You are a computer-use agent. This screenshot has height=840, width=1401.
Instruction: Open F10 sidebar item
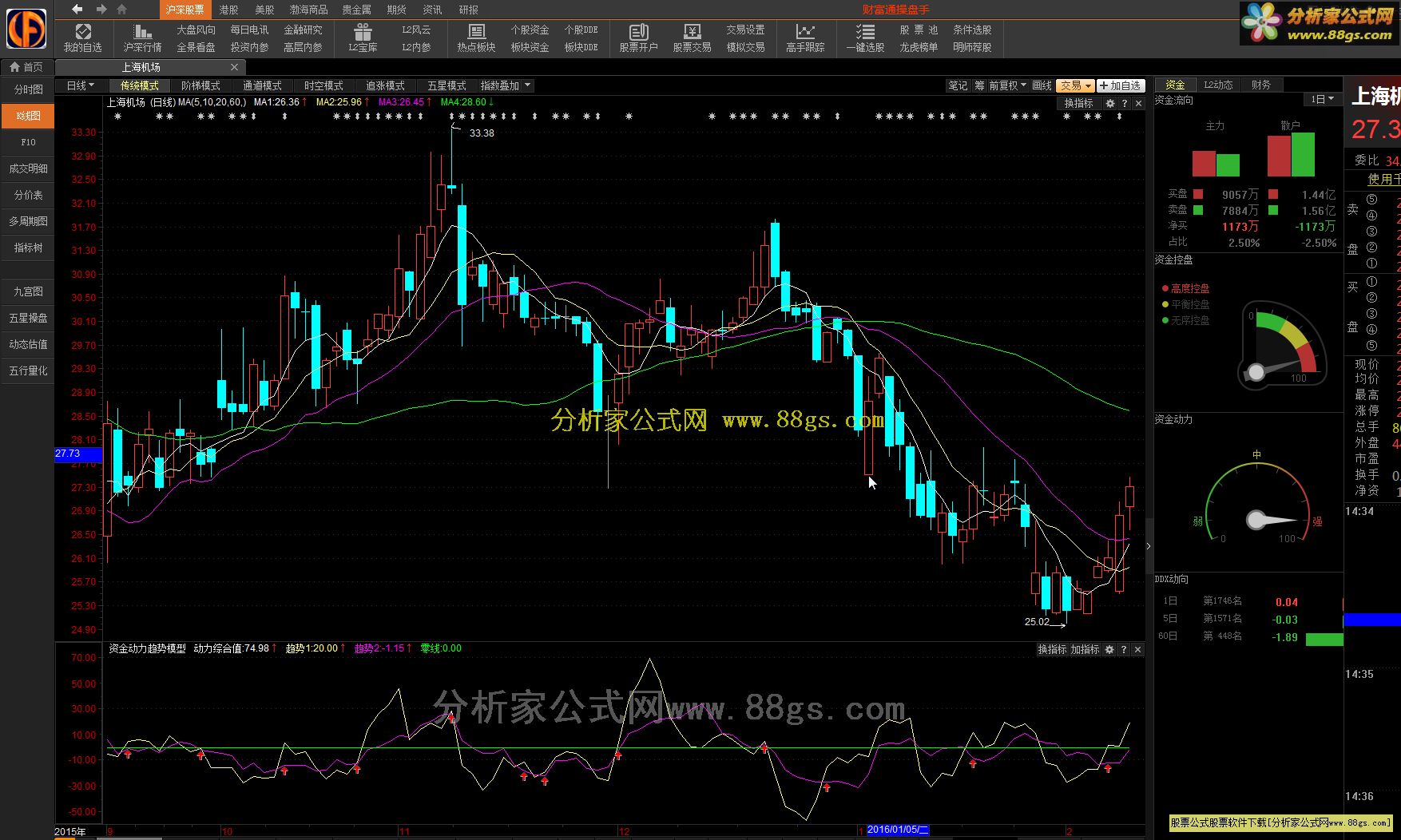[x=28, y=142]
